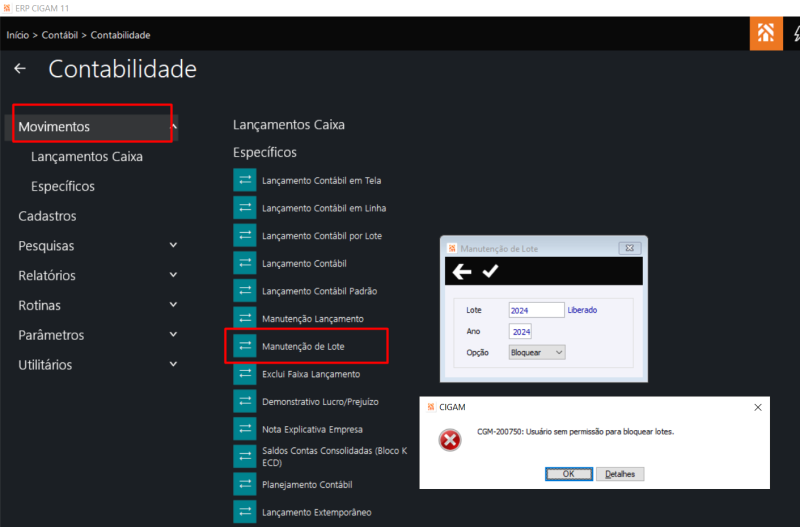Open Manutenção de Lote label
Viewport: 800px width, 527px height.
303,346
